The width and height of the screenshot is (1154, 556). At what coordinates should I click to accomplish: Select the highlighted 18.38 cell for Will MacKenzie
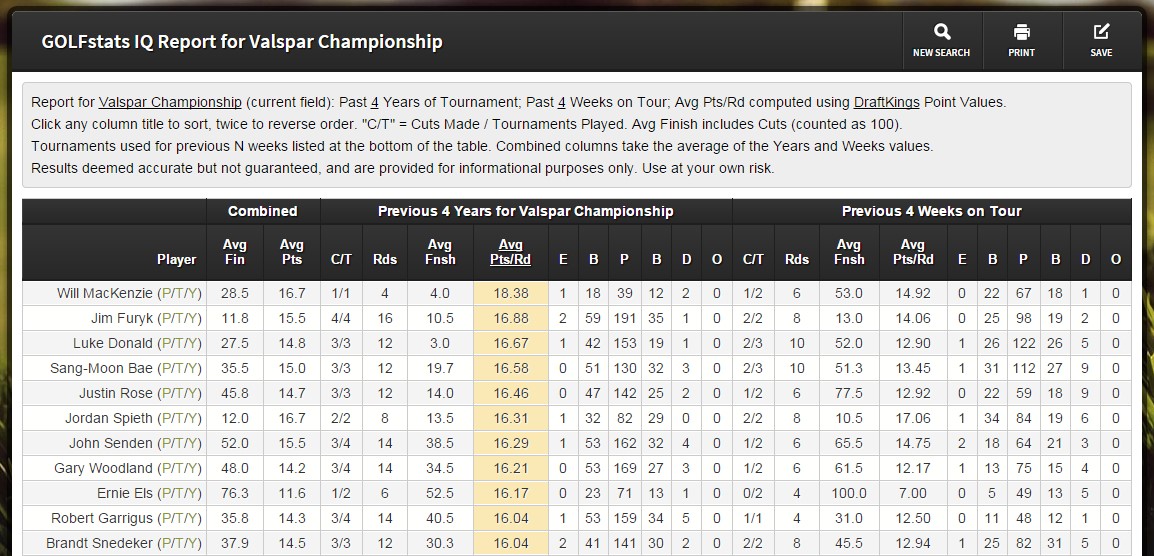coord(511,294)
